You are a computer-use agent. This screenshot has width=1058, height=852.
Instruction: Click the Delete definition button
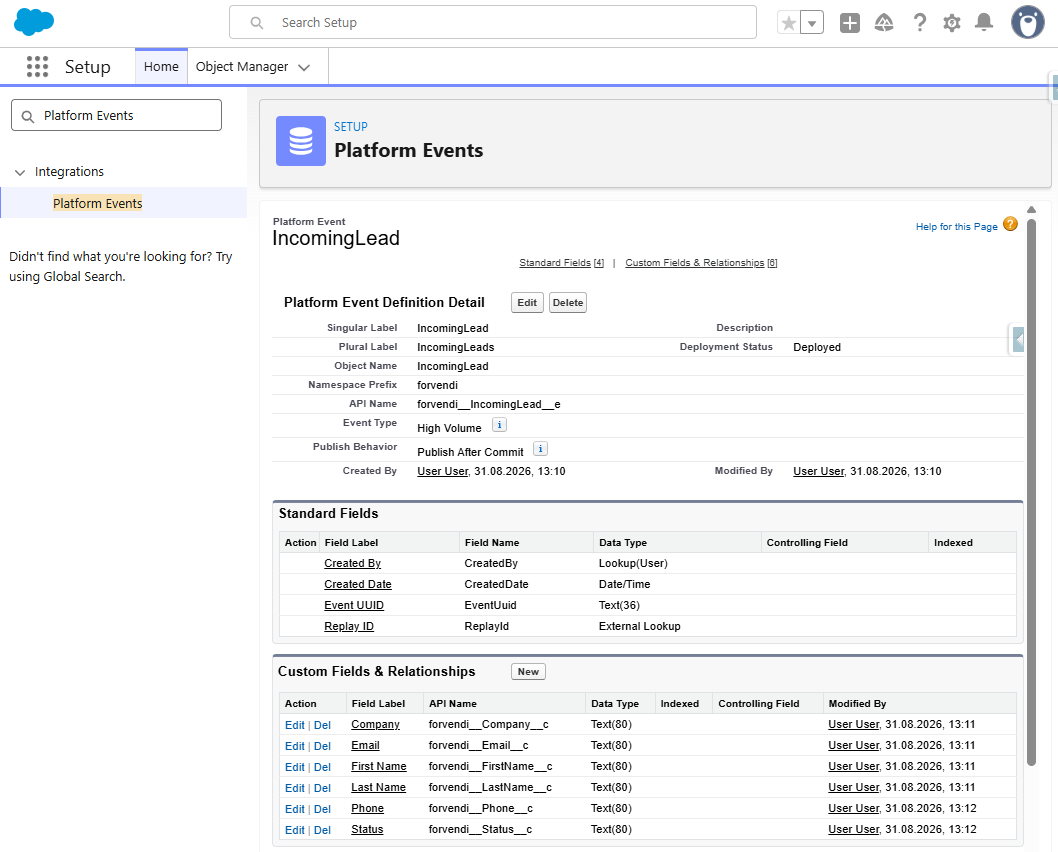[567, 303]
